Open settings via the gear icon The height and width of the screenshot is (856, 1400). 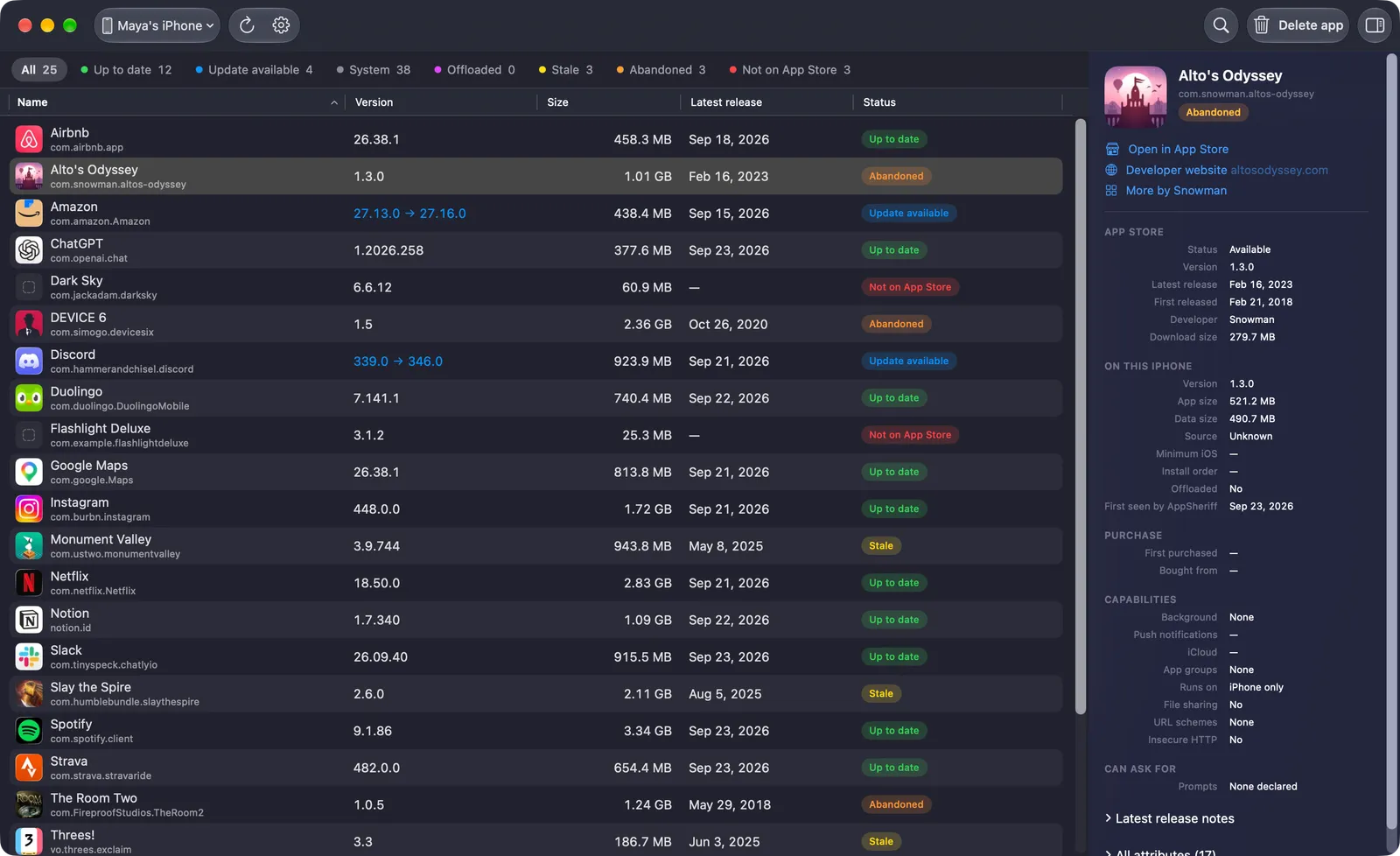(281, 25)
